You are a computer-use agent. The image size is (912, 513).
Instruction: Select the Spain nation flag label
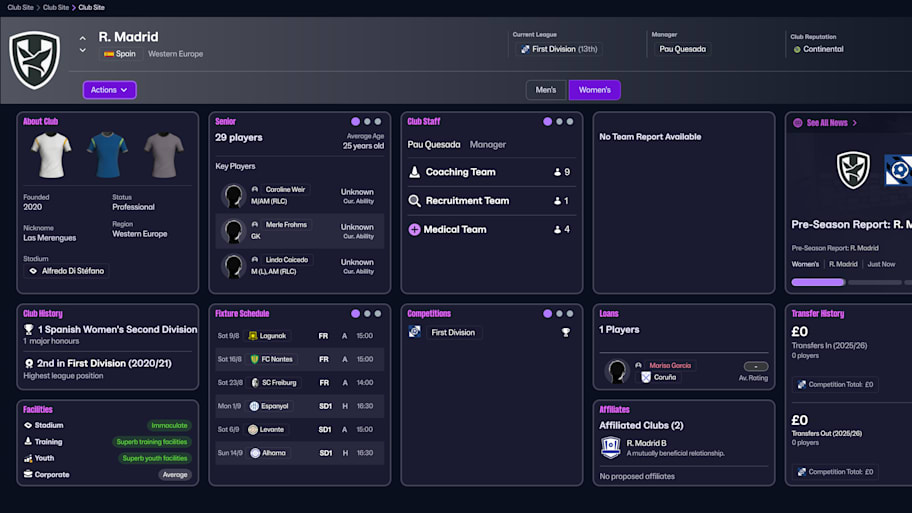coord(120,54)
